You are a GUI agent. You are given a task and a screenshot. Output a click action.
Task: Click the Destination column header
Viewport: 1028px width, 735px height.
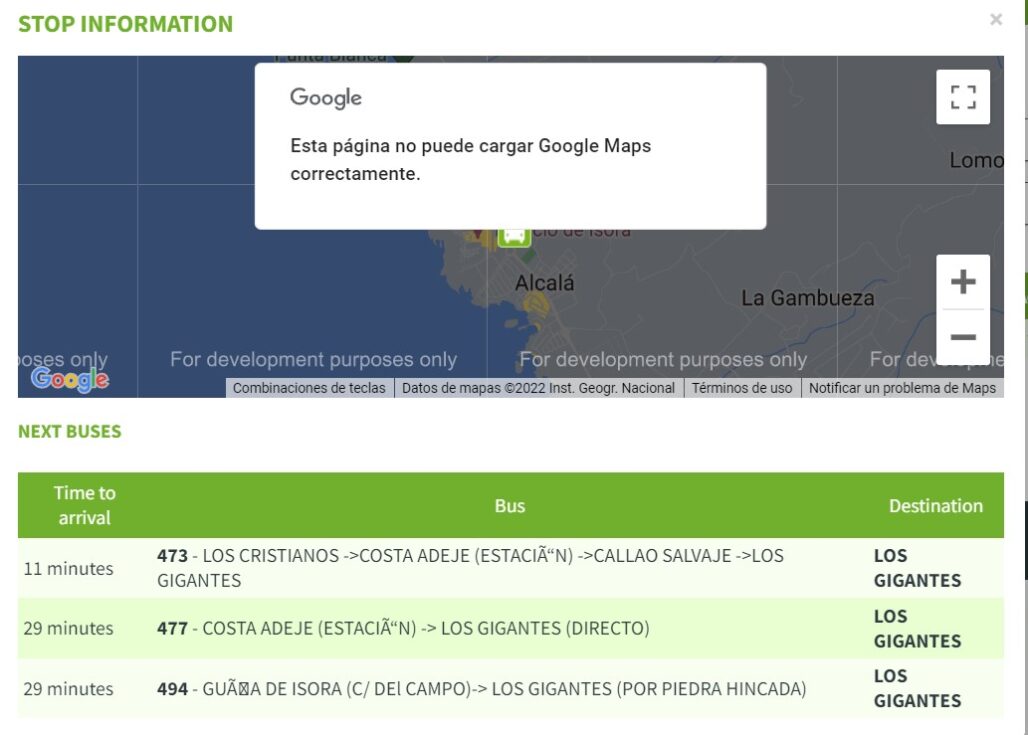[x=935, y=506]
